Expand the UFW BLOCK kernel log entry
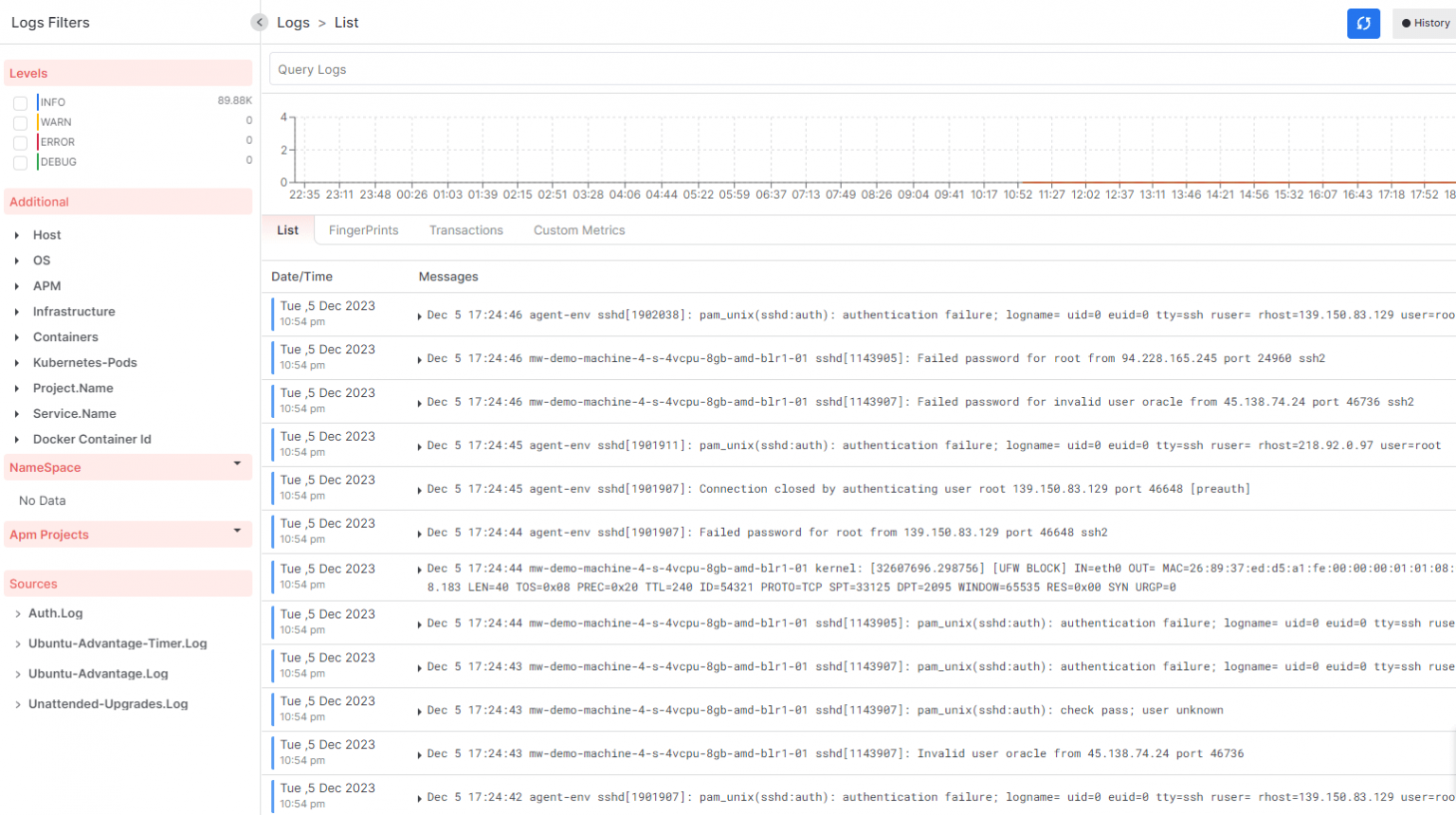The height and width of the screenshot is (815, 1456). (x=419, y=570)
